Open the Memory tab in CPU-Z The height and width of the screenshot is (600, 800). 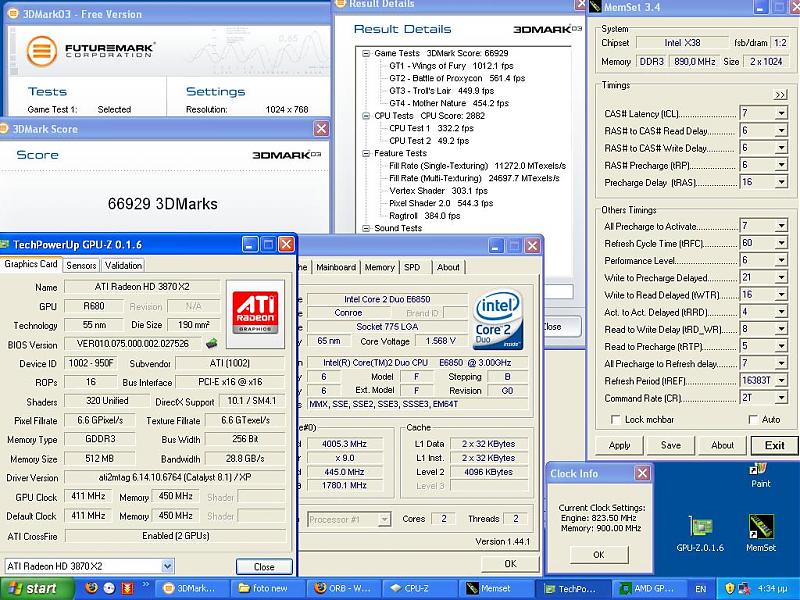380,267
